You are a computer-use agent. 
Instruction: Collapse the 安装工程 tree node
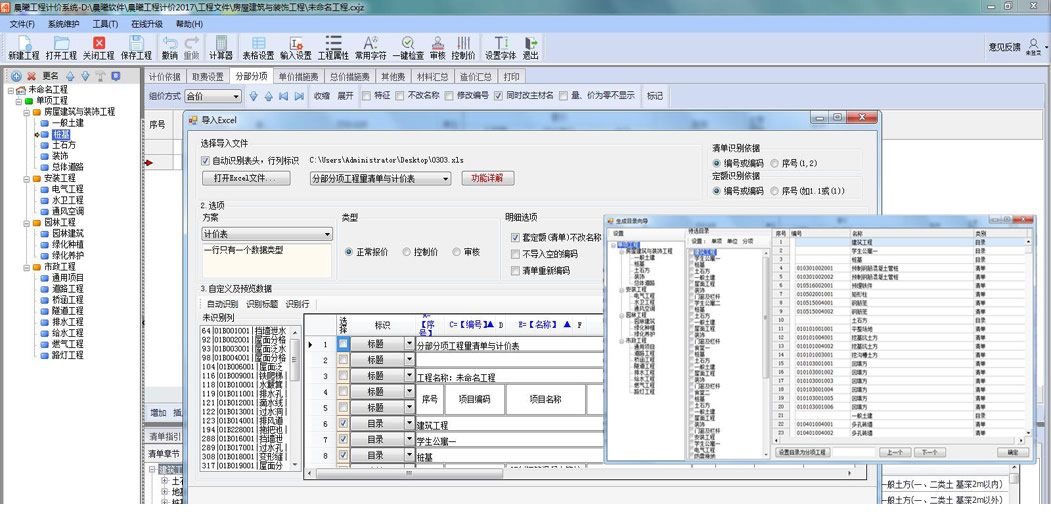[x=26, y=178]
